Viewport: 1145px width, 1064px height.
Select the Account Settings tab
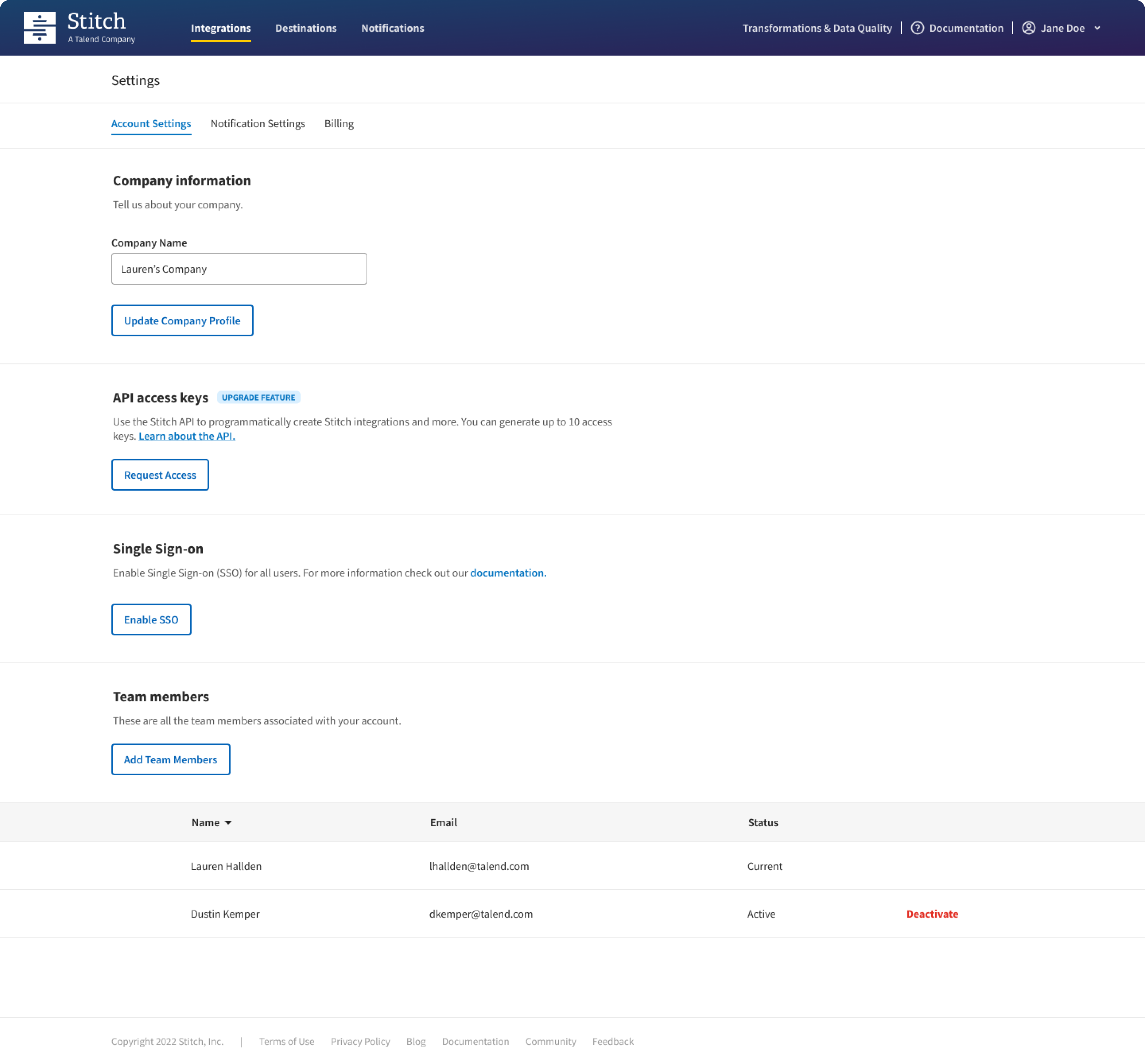click(151, 124)
